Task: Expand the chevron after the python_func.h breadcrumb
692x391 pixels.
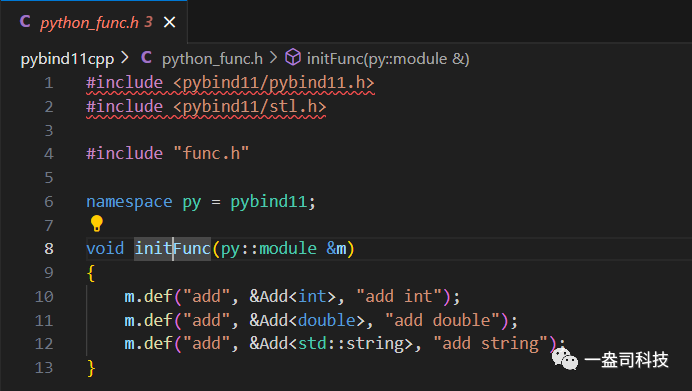Action: [274, 57]
